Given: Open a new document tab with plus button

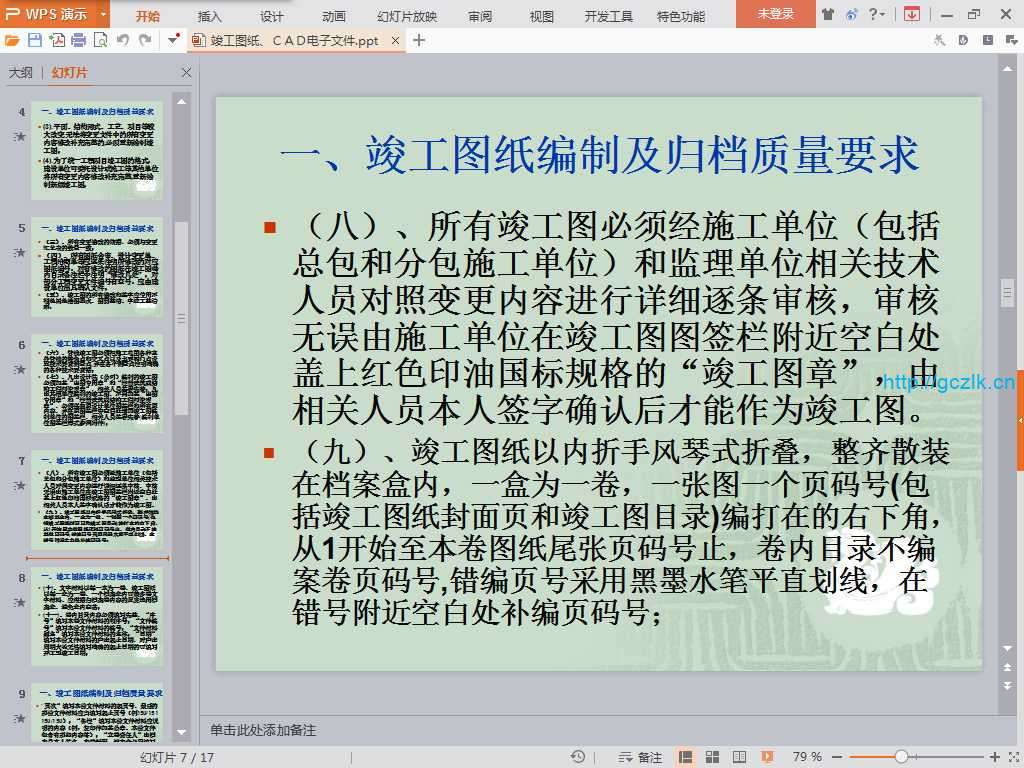Looking at the screenshot, I should coord(419,40).
